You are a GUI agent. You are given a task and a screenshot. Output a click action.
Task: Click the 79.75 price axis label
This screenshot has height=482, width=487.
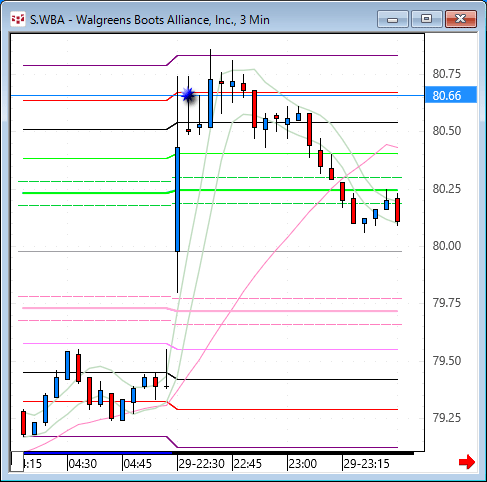(x=447, y=303)
